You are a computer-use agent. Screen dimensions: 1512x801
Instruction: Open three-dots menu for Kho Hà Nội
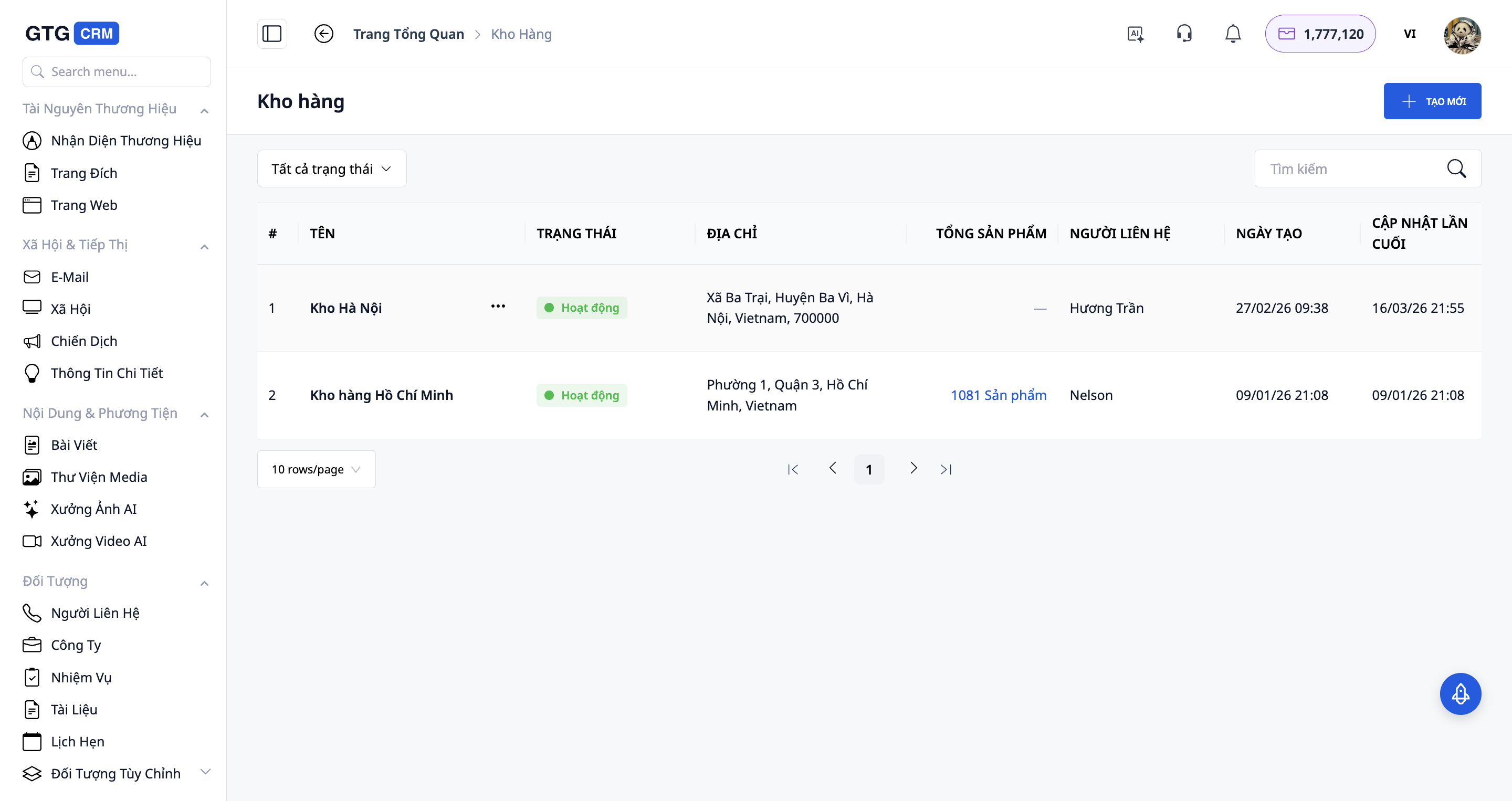coord(498,307)
